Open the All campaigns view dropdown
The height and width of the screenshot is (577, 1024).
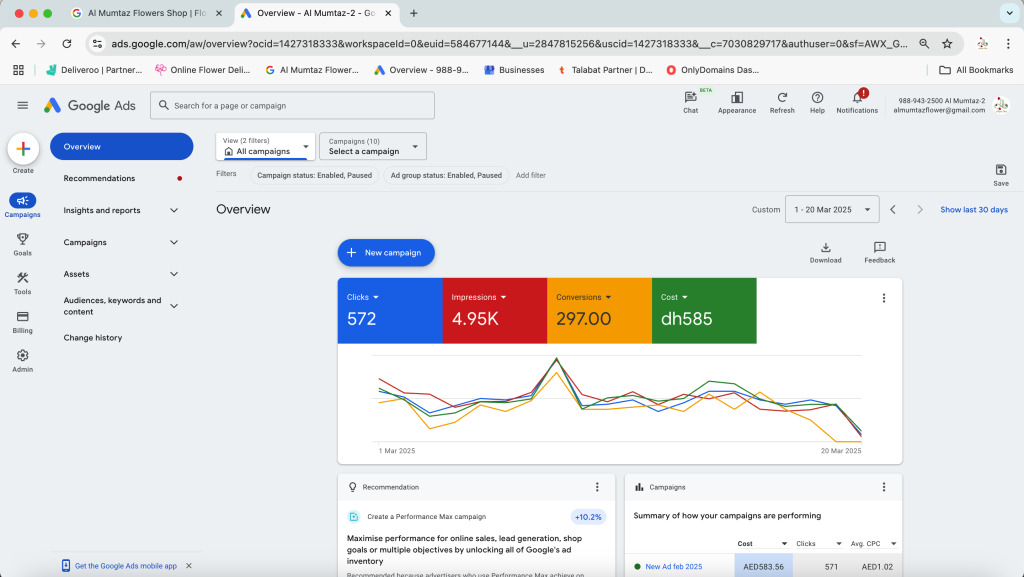(265, 146)
